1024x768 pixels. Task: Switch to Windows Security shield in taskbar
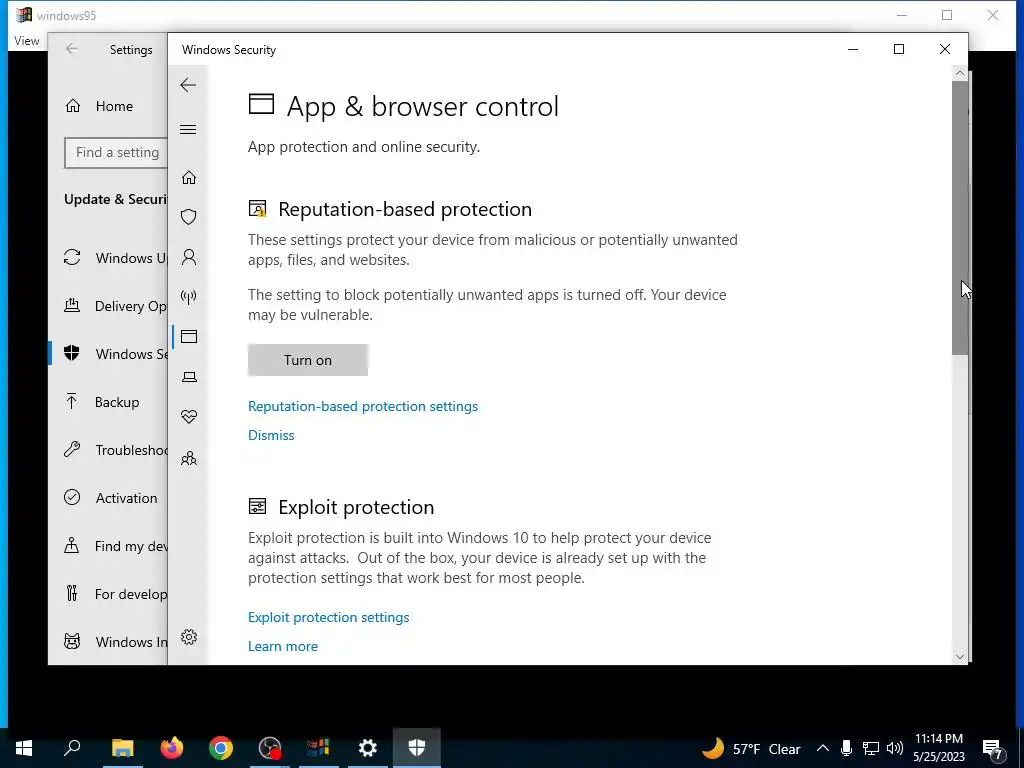point(417,748)
